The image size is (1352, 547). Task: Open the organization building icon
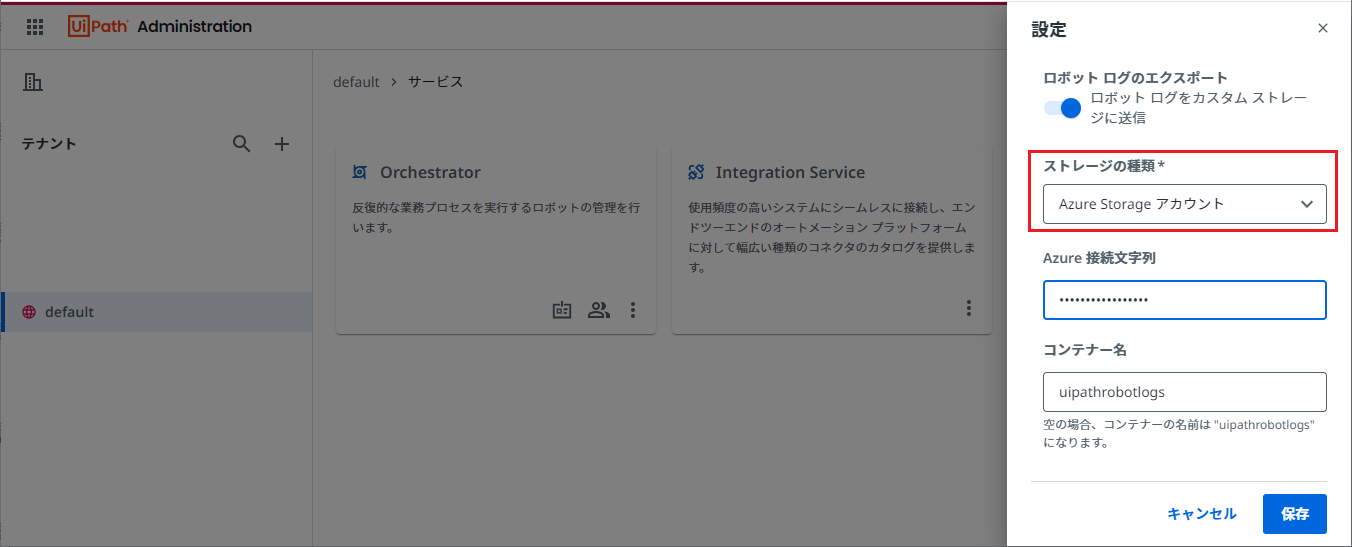pyautogui.click(x=32, y=82)
